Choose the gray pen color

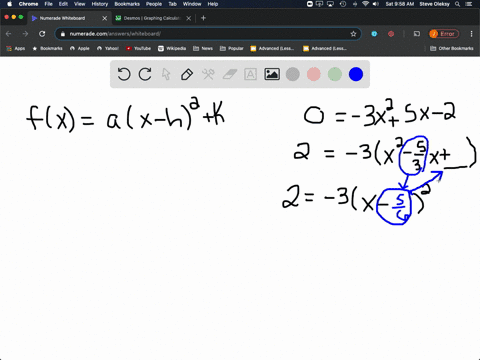click(293, 74)
